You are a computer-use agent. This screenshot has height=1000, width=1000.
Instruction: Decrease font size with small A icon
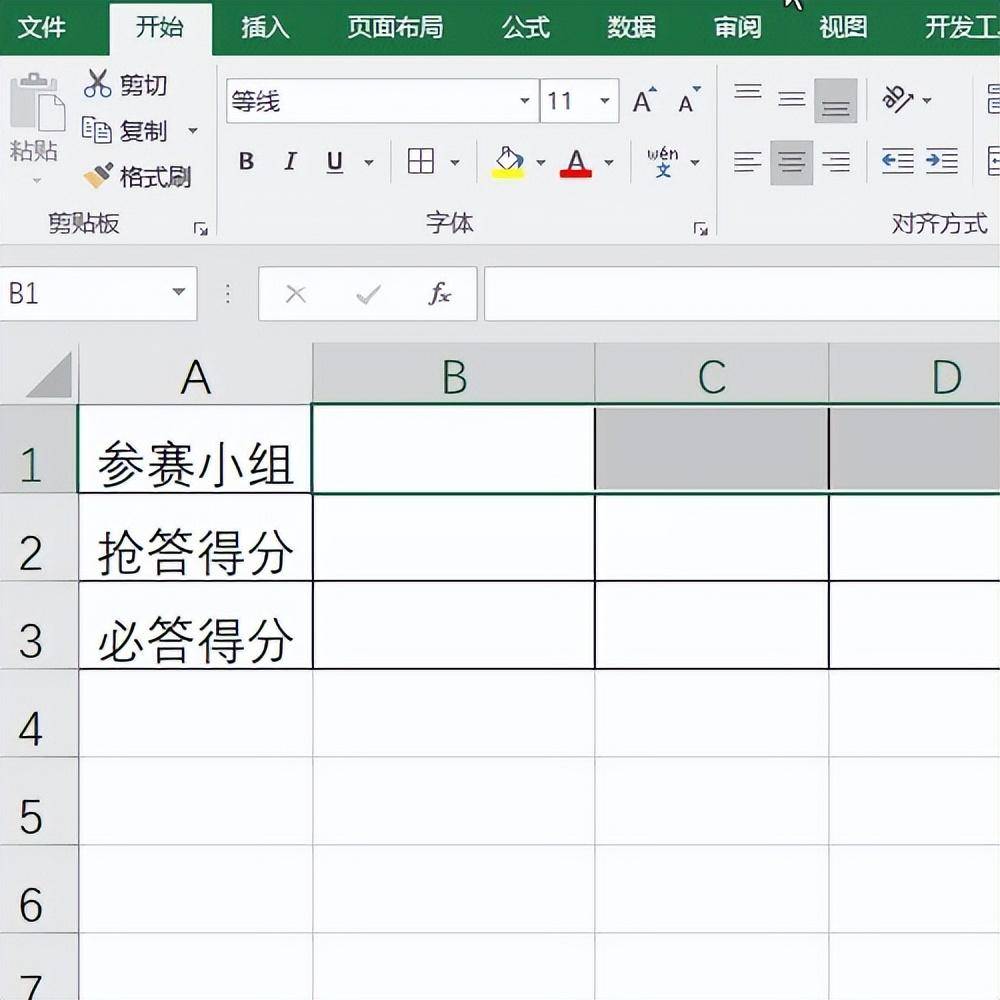click(x=689, y=99)
